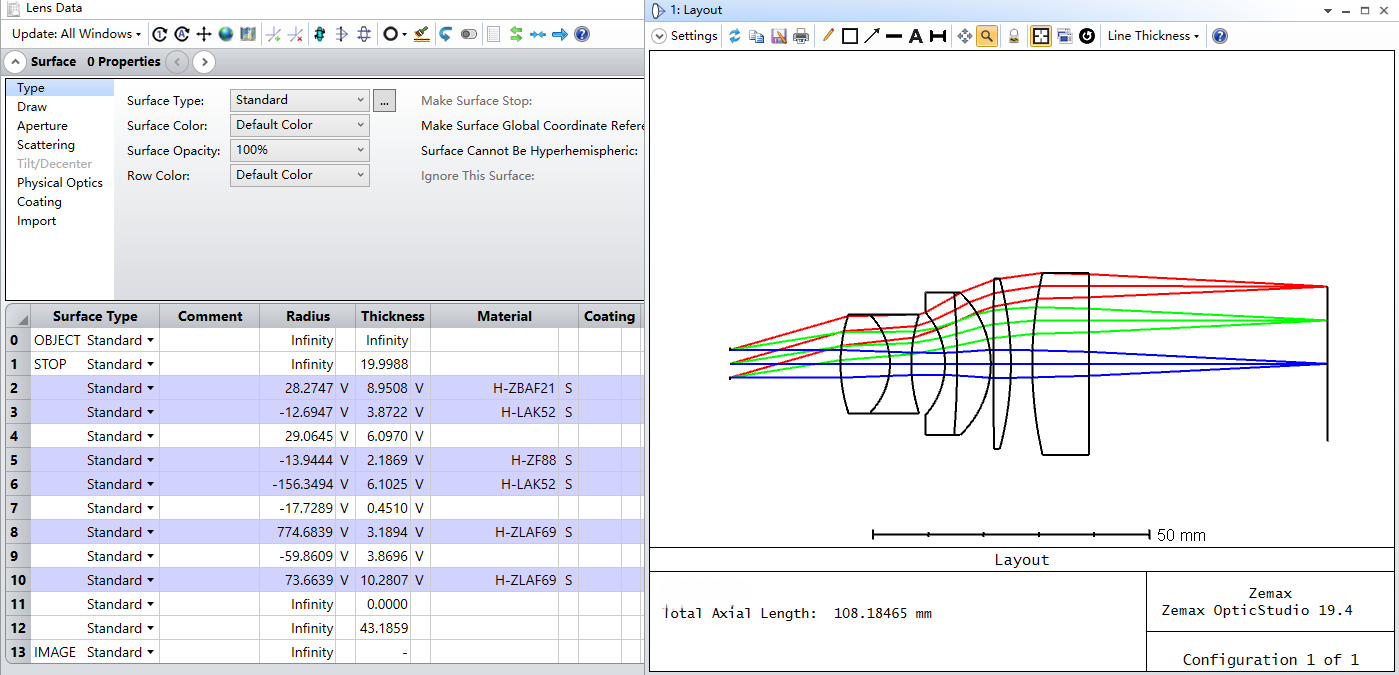Toggle variable flag on surface 4 Thickness

point(420,436)
